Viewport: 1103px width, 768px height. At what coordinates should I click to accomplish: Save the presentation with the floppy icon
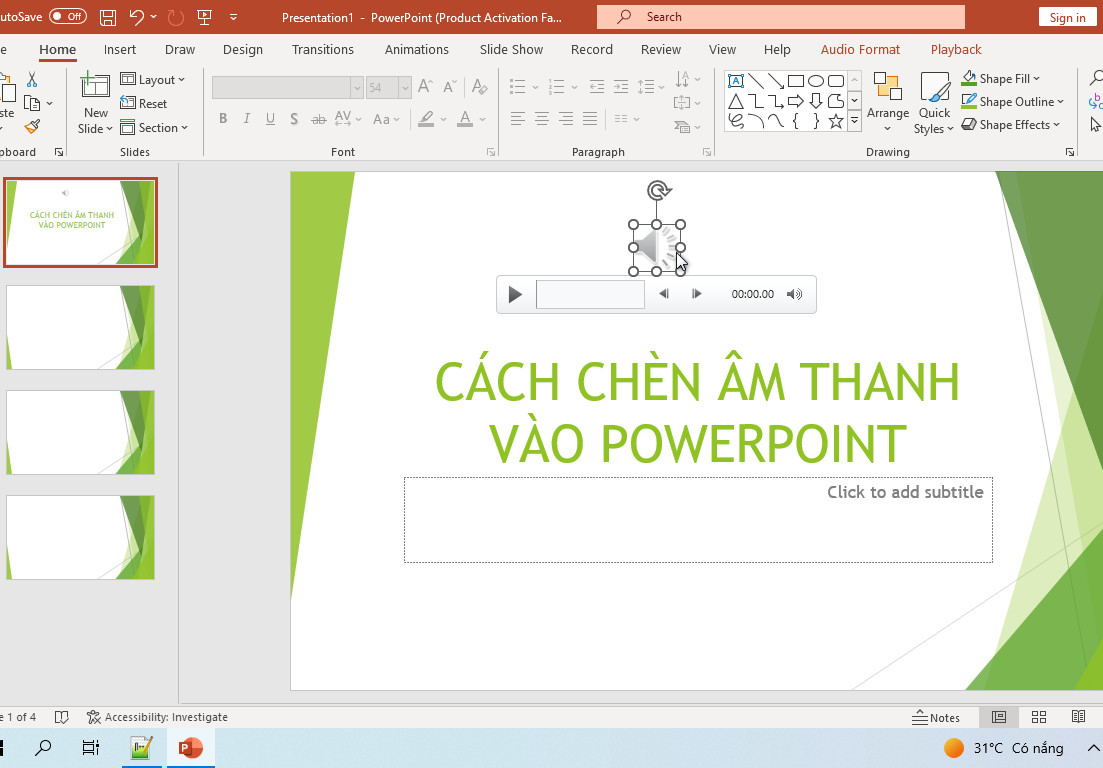click(108, 17)
